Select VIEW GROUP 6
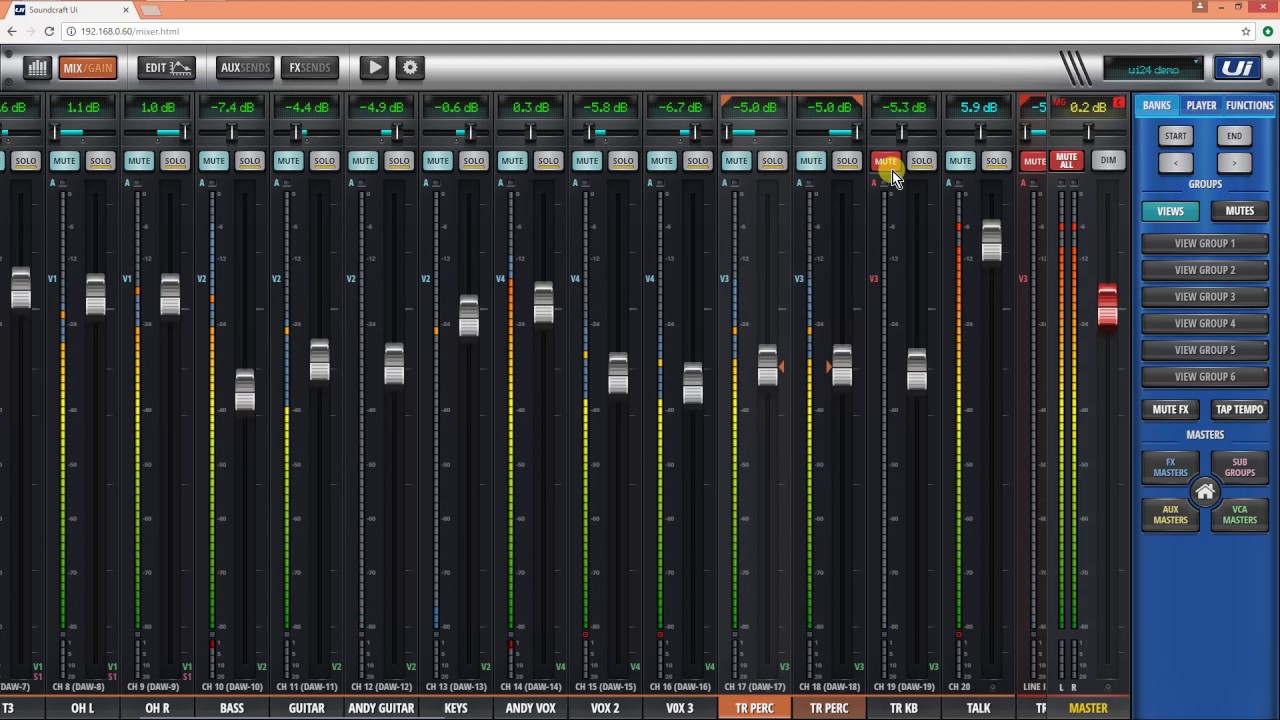This screenshot has height=720, width=1280. 1205,377
